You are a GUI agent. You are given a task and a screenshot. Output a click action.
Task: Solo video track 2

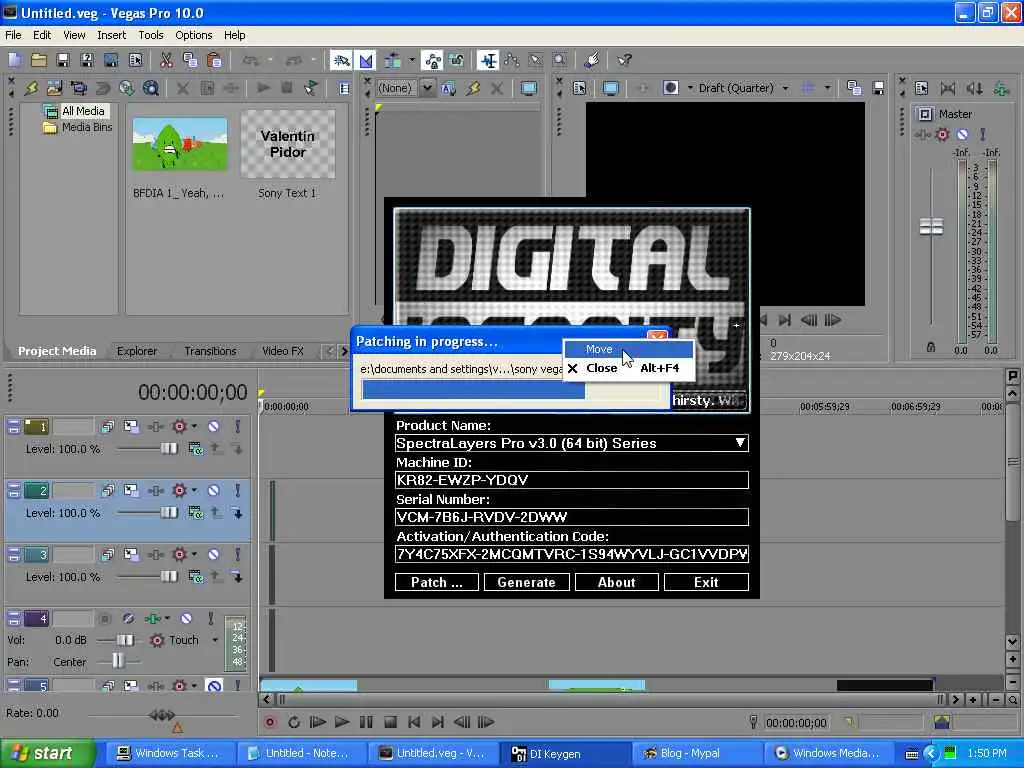click(238, 490)
